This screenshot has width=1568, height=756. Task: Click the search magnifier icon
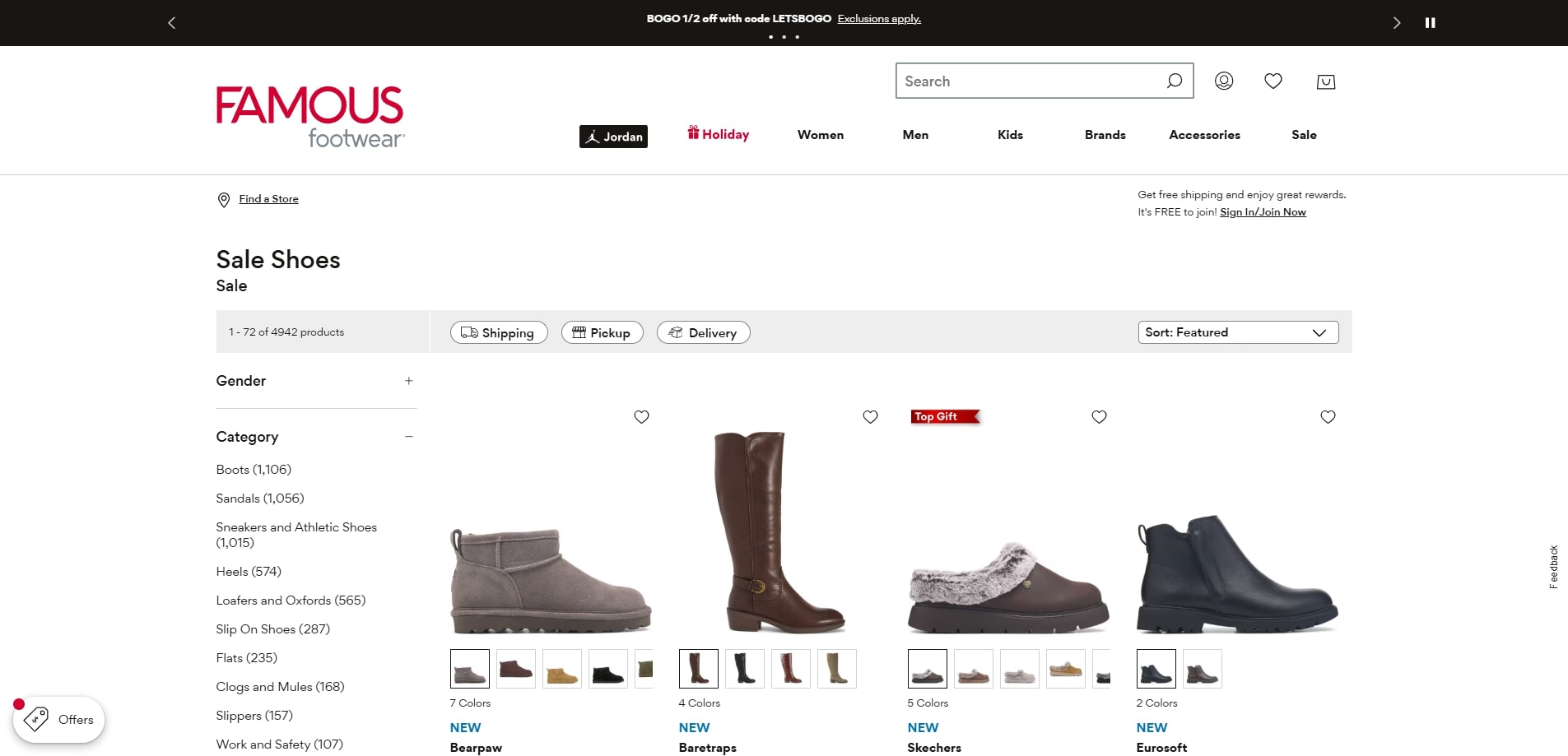coord(1175,81)
